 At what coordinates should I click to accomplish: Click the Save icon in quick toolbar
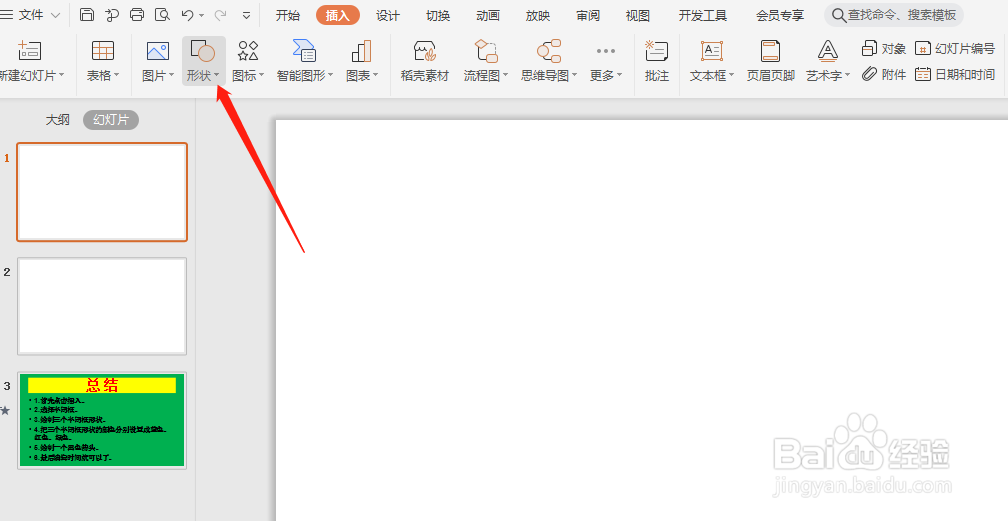click(87, 15)
